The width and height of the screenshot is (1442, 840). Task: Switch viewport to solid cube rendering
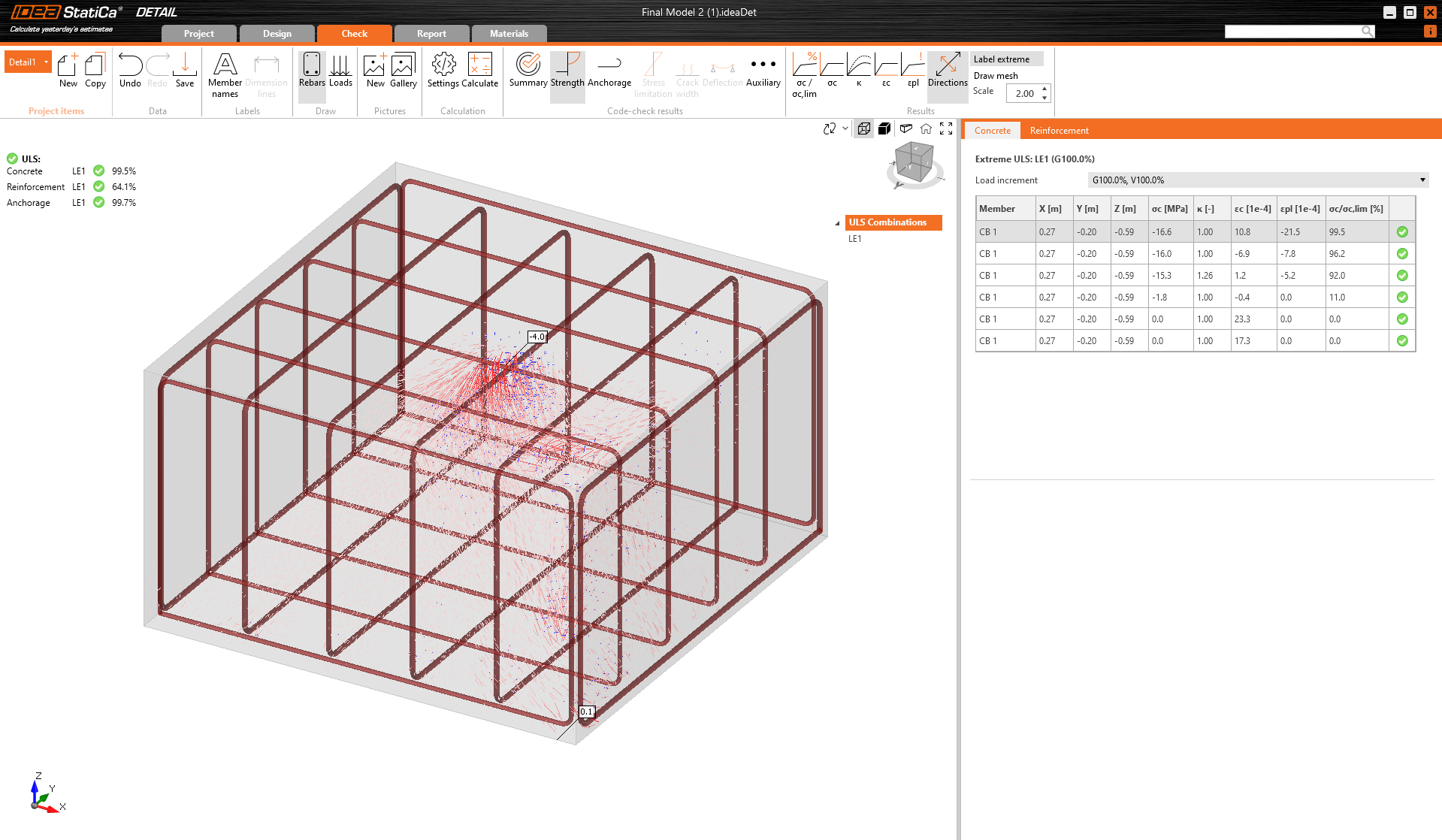(884, 128)
